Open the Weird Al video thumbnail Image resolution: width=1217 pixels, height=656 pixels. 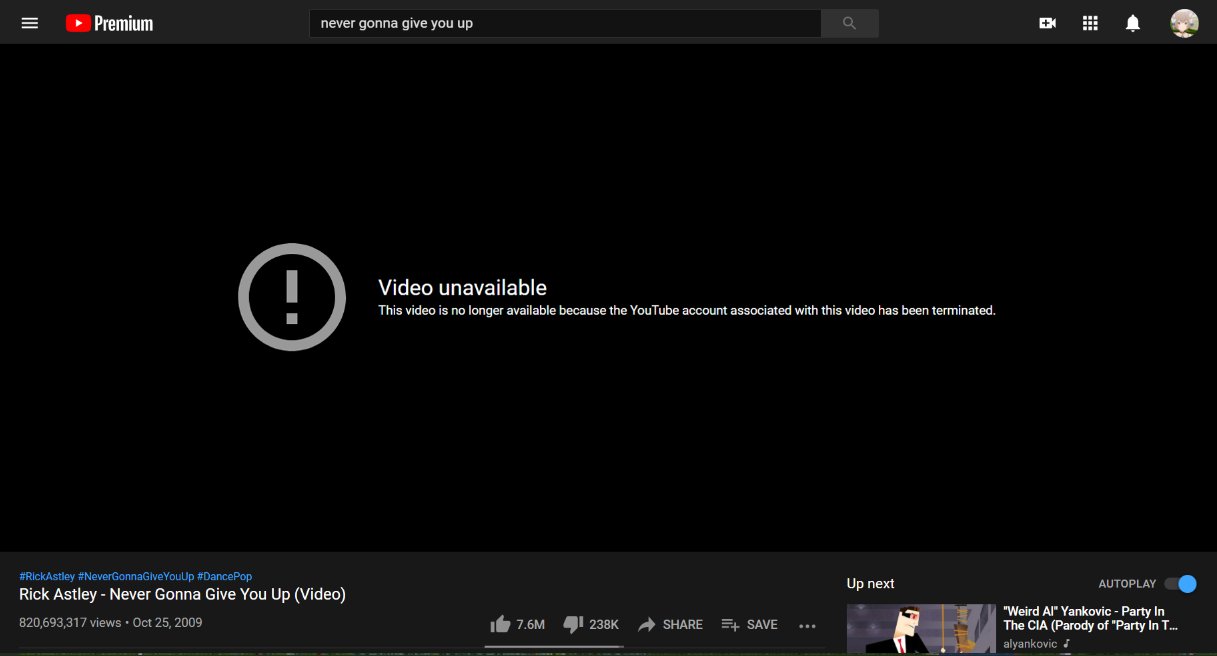coord(920,629)
